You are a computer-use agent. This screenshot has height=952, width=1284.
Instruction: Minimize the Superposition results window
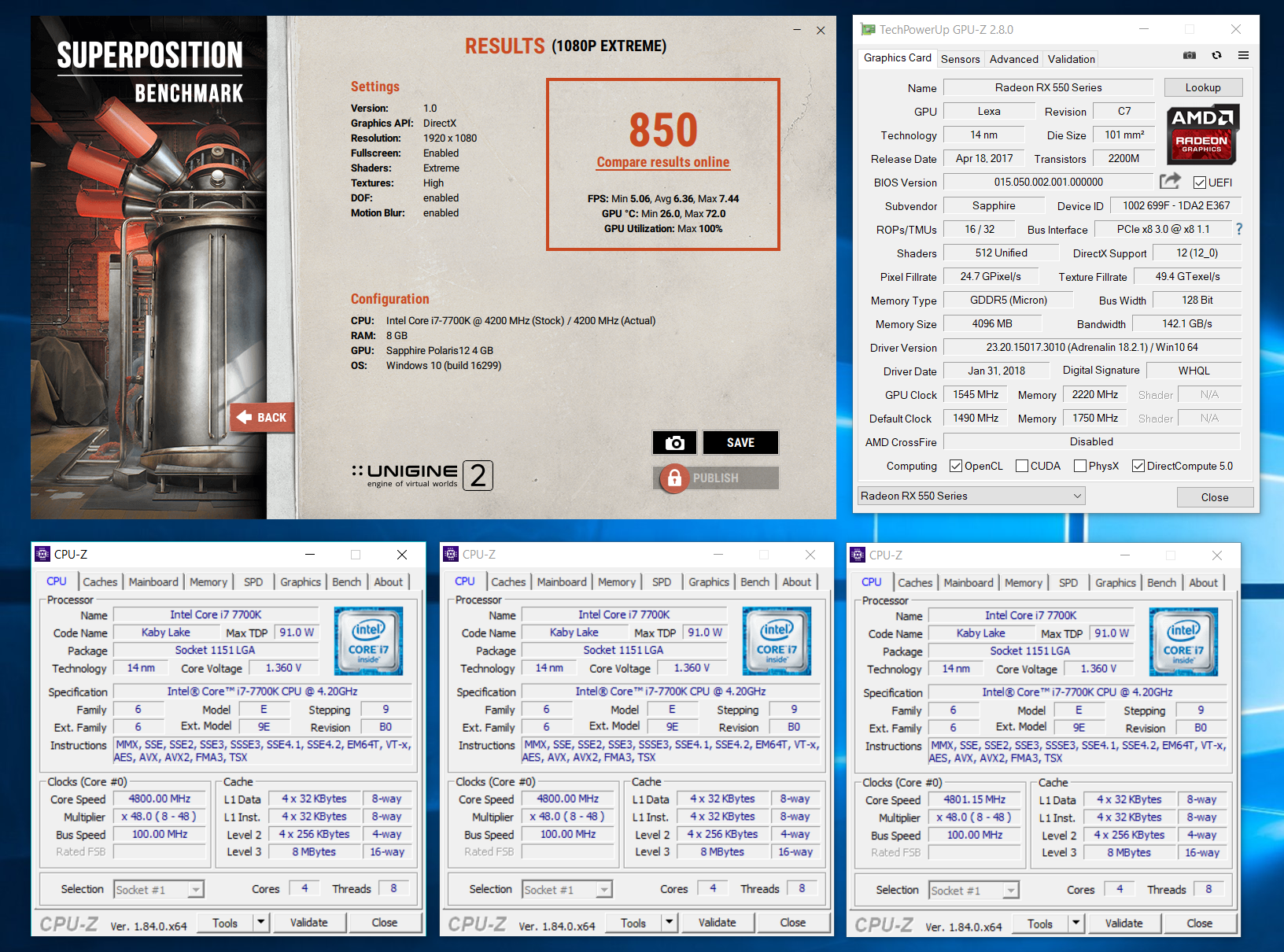(797, 30)
